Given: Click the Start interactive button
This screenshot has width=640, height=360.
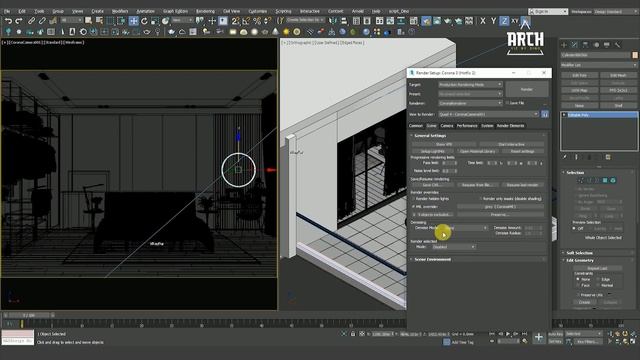Looking at the screenshot, I should [511, 144].
